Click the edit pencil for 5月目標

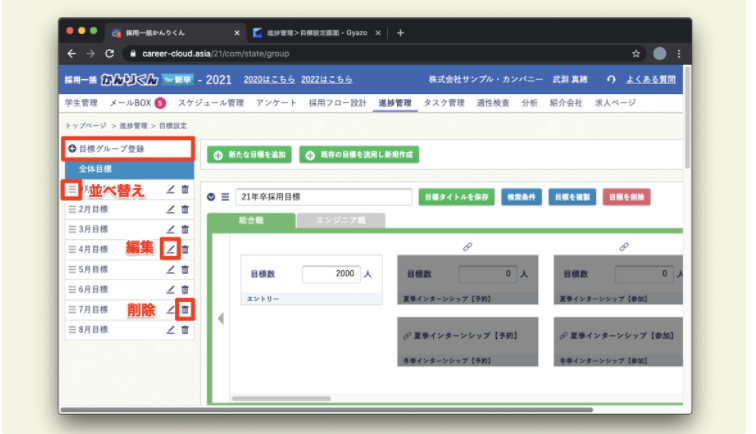pos(170,270)
